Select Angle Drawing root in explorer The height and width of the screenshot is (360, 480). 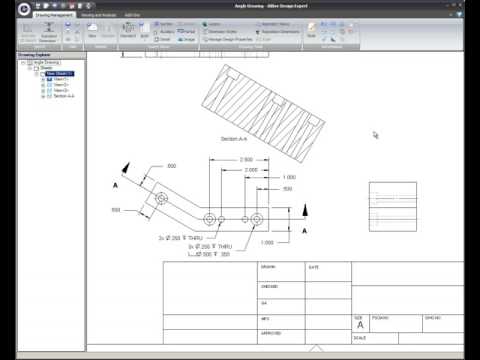[x=47, y=62]
